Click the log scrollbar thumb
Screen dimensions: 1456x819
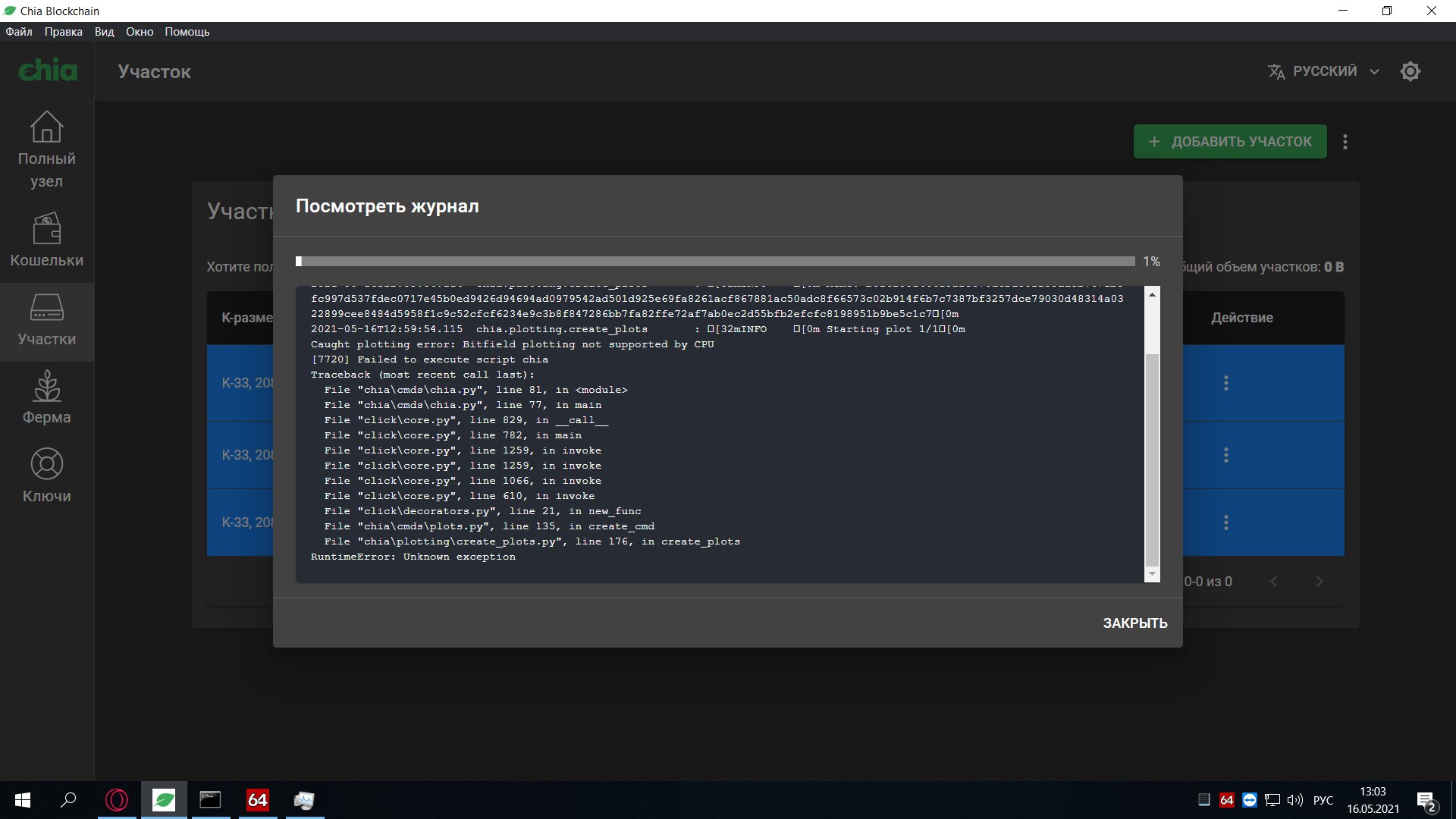[1152, 460]
